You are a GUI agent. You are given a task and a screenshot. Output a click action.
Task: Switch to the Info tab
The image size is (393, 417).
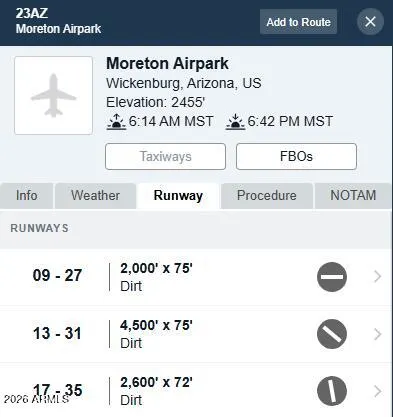pos(26,196)
